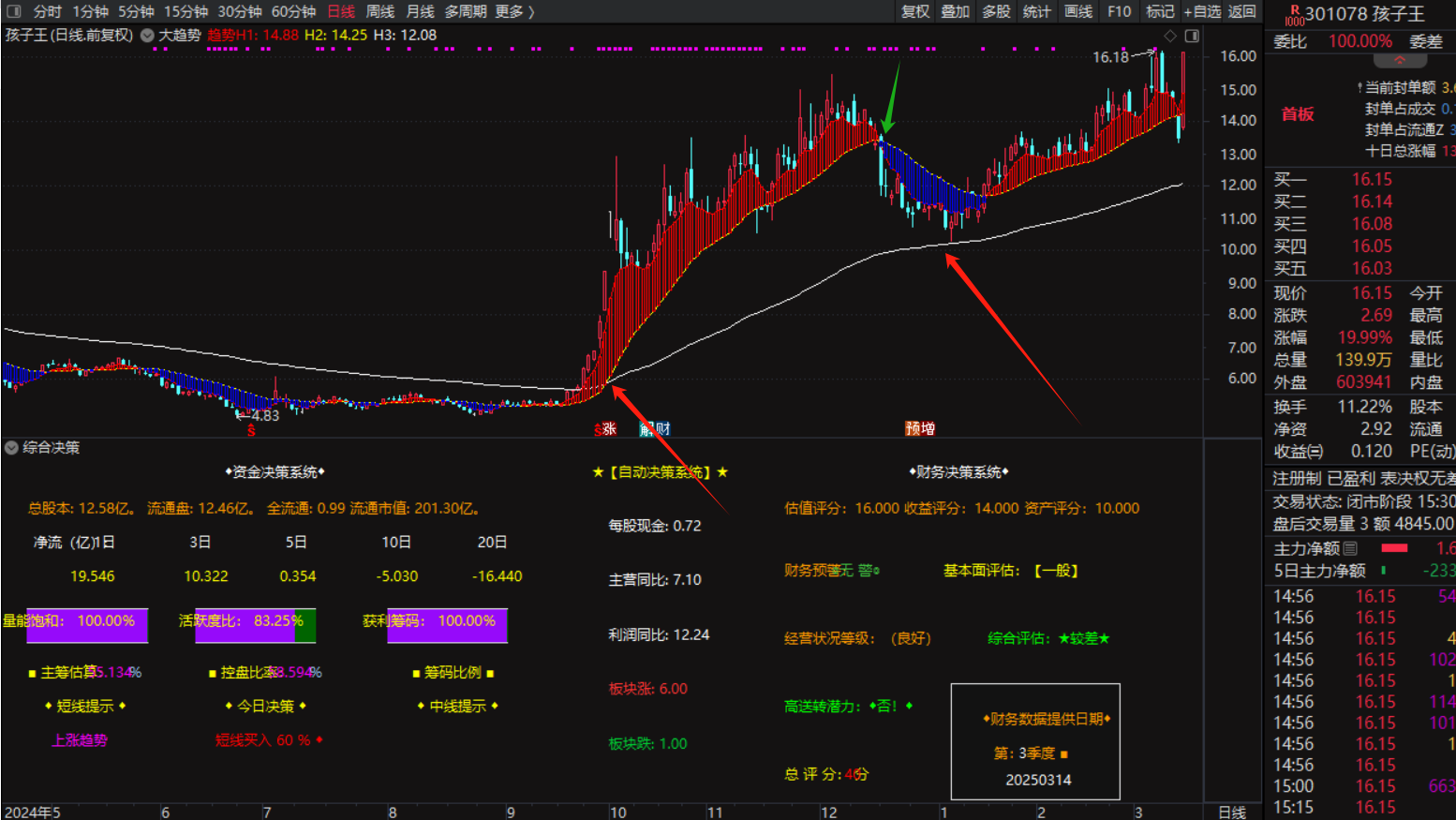This screenshot has width=1456, height=820.
Task: Expand 更多 for additional time periods
Action: click(514, 11)
